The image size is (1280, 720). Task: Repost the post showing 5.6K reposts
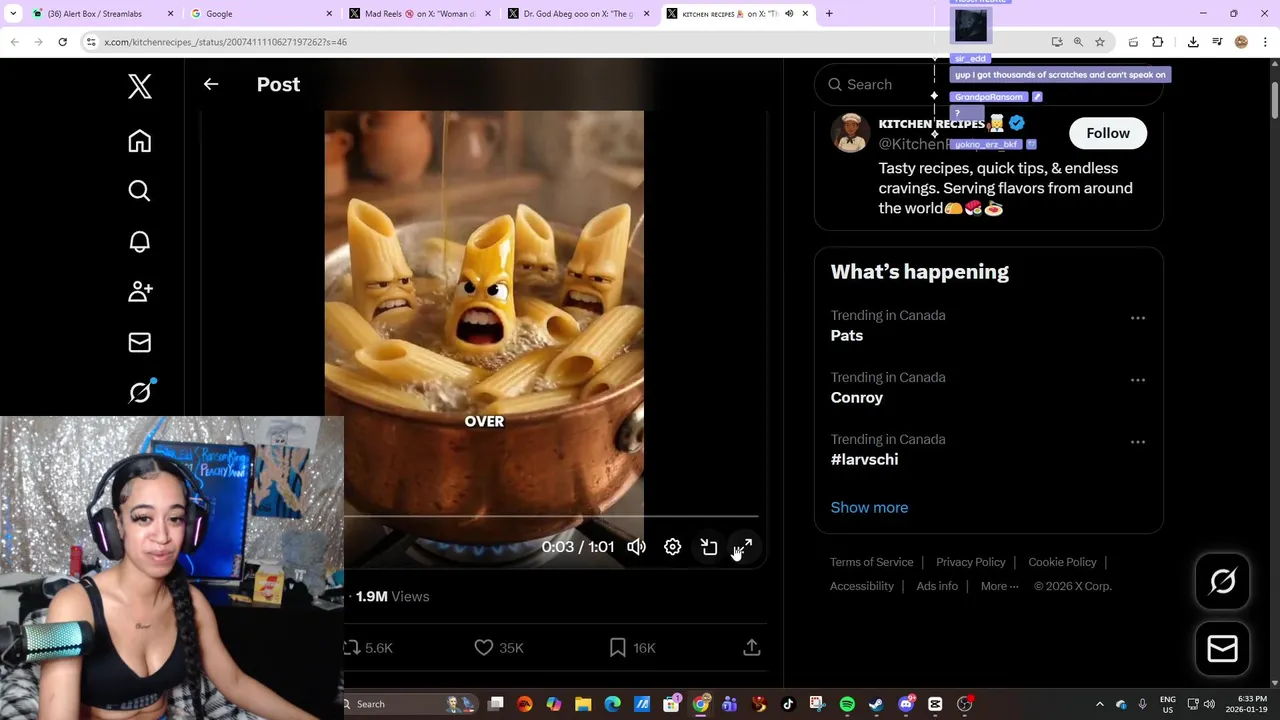tap(368, 648)
